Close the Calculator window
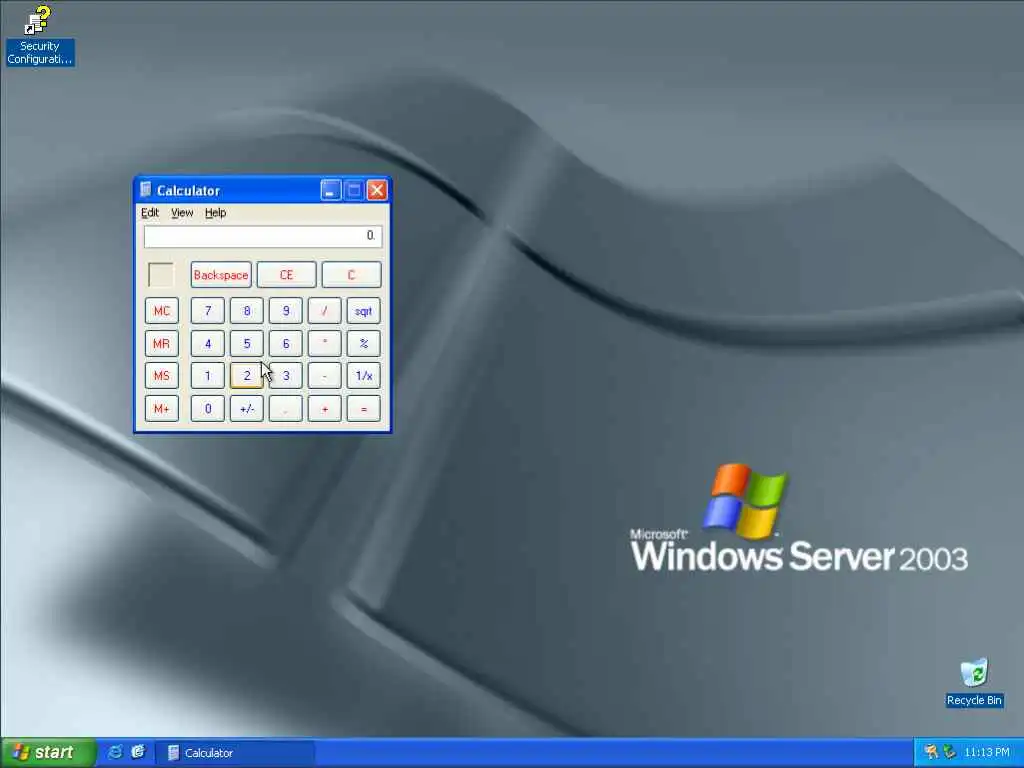The width and height of the screenshot is (1024, 768). pyautogui.click(x=377, y=190)
